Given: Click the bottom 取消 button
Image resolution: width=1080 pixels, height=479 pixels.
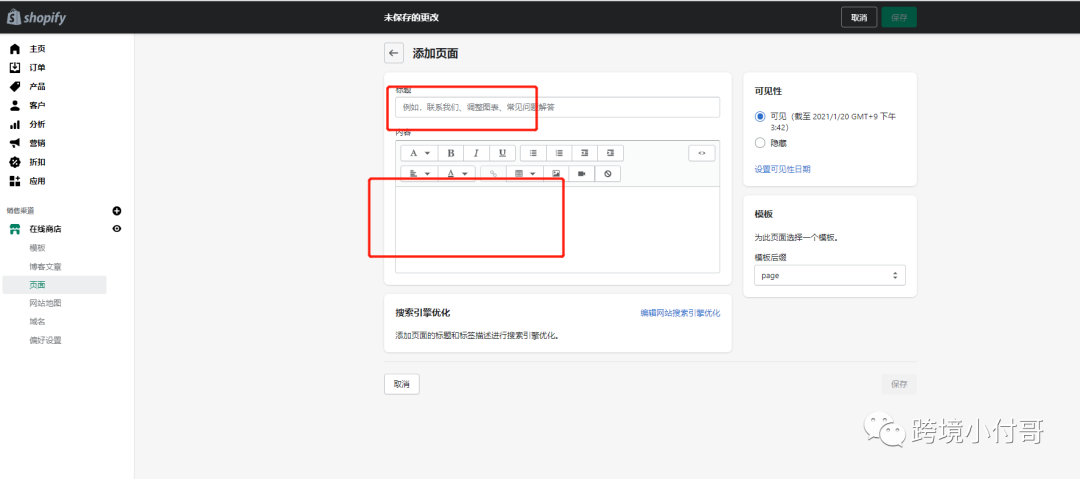Looking at the screenshot, I should pyautogui.click(x=402, y=384).
